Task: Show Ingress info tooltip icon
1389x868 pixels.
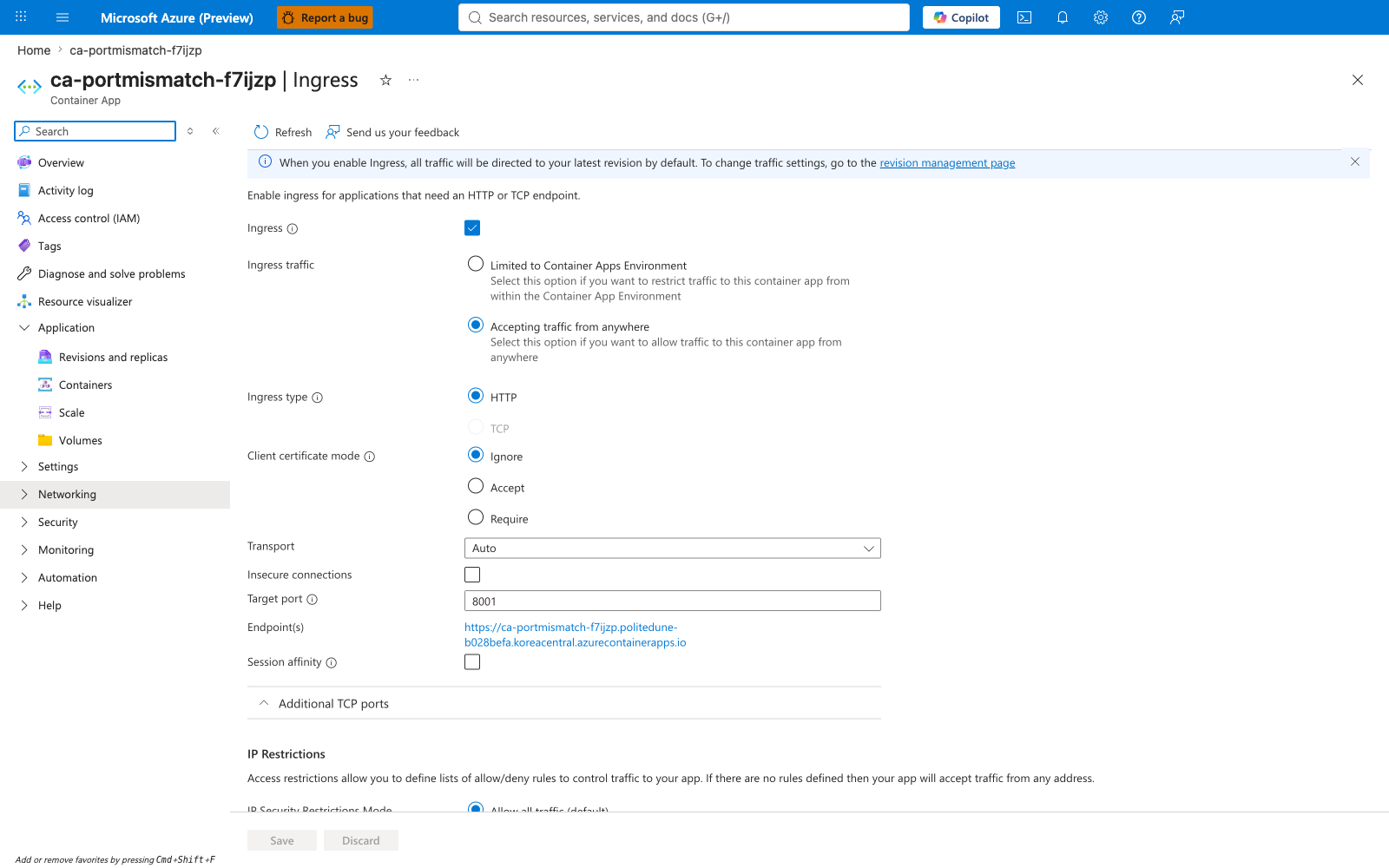Action: (293, 229)
